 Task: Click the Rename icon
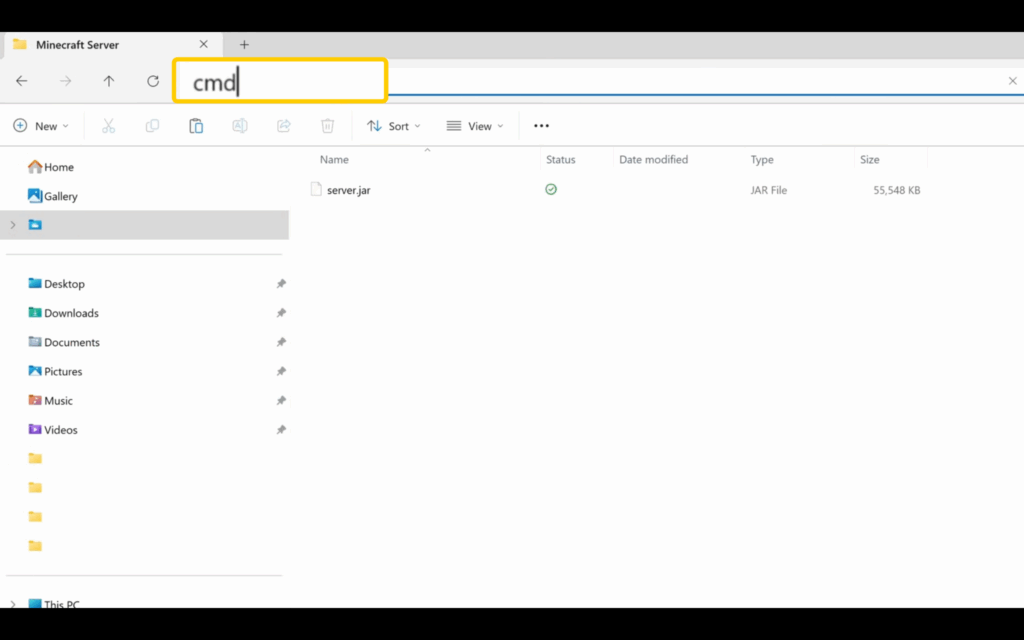point(240,126)
